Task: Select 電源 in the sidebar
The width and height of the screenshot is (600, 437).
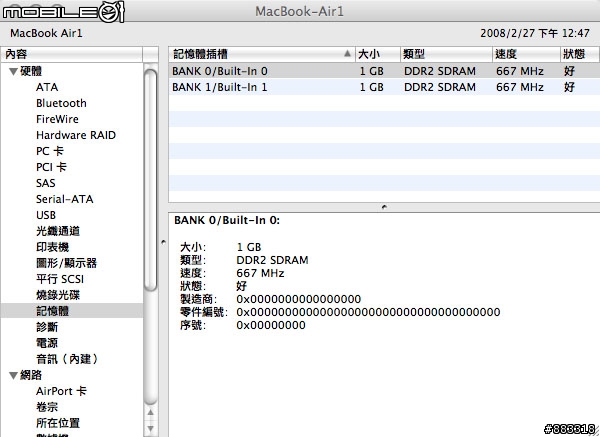Action: pyautogui.click(x=47, y=343)
